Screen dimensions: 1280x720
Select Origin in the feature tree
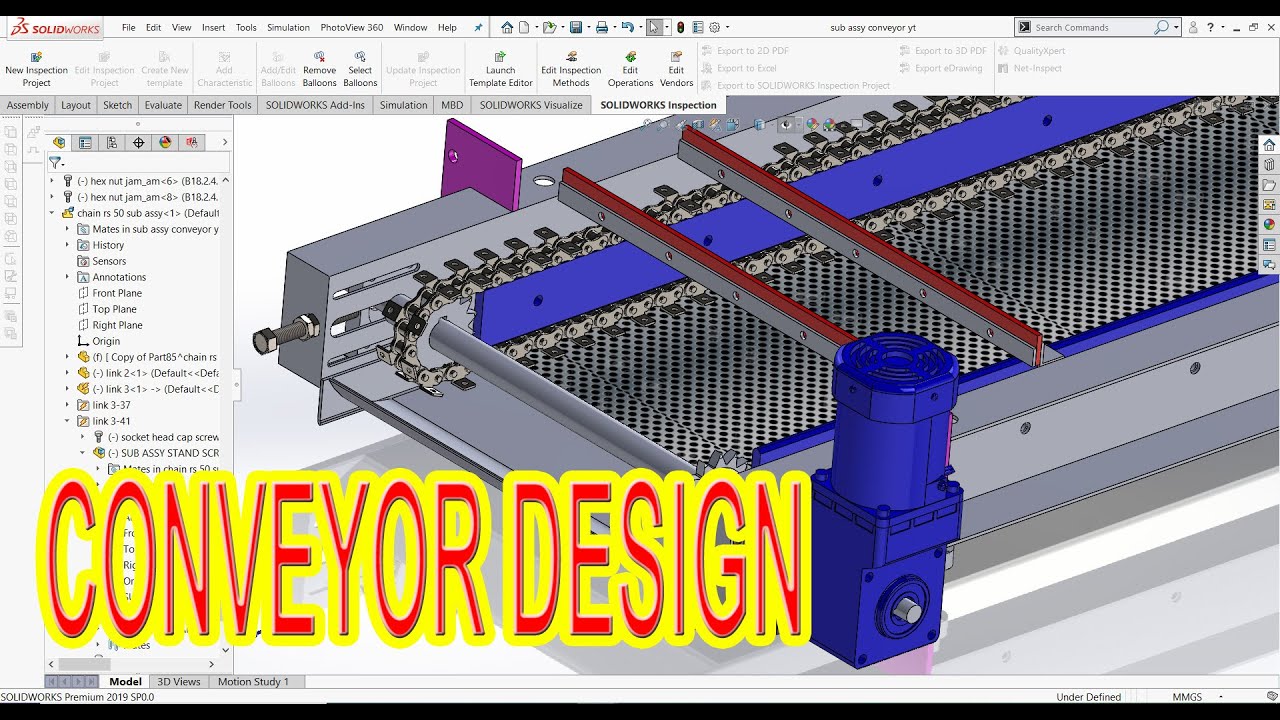click(x=106, y=341)
